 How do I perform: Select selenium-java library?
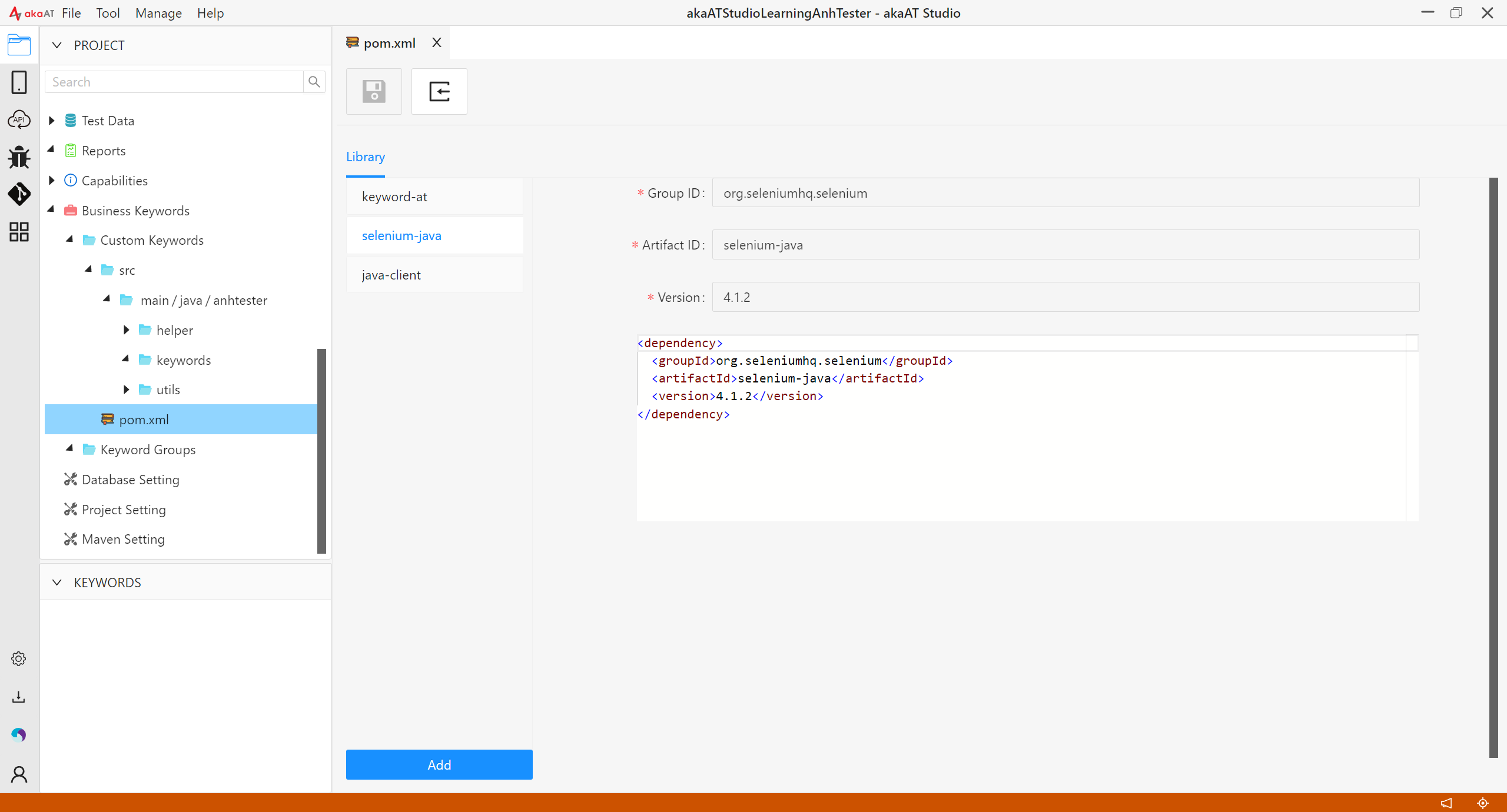click(x=434, y=235)
